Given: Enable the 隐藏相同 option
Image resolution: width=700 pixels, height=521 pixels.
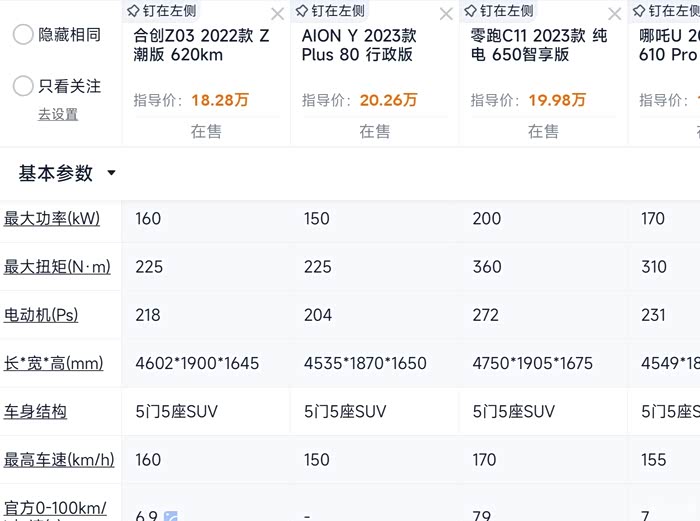Looking at the screenshot, I should (x=24, y=34).
